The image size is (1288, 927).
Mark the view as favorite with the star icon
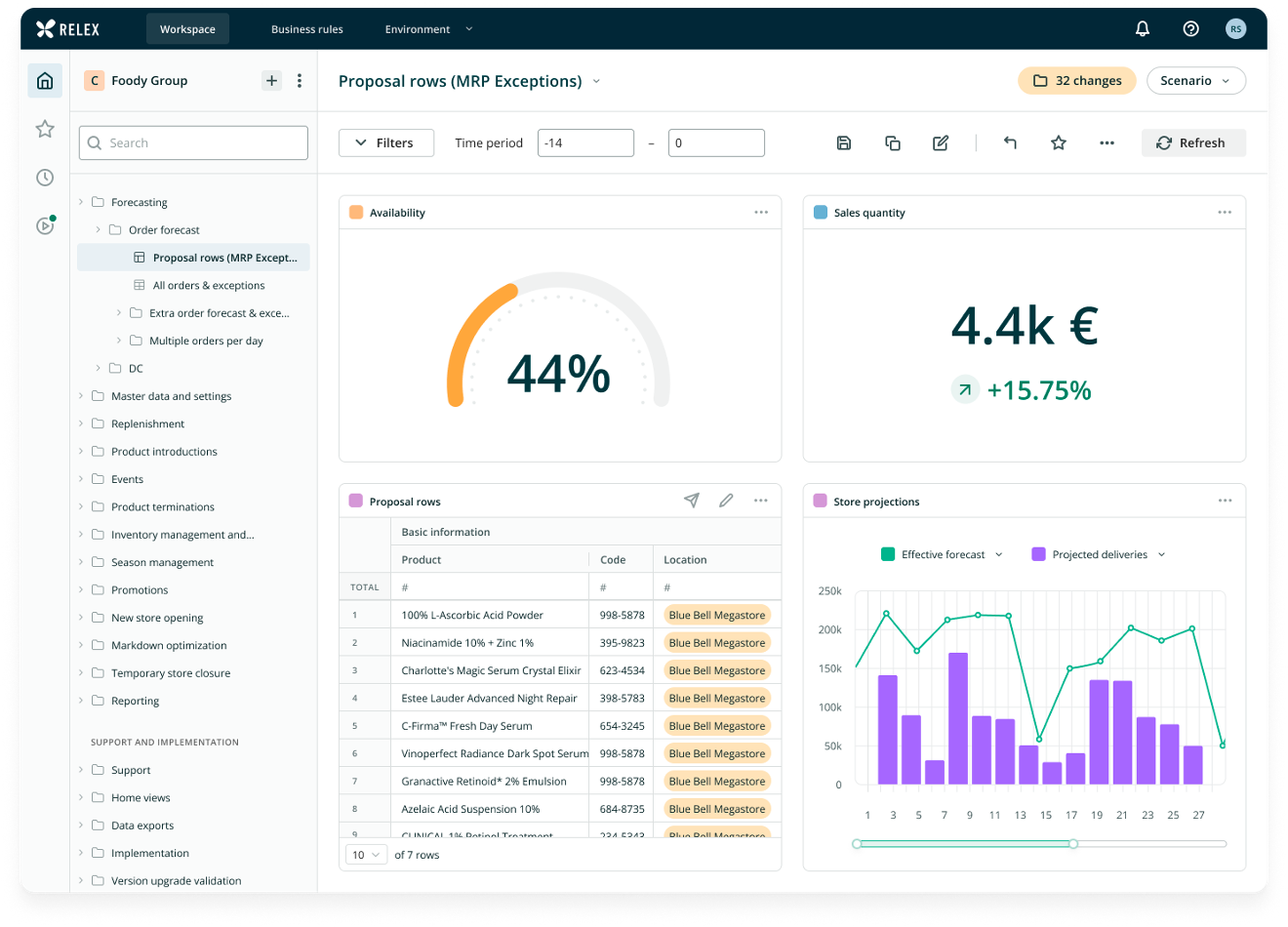[1059, 142]
